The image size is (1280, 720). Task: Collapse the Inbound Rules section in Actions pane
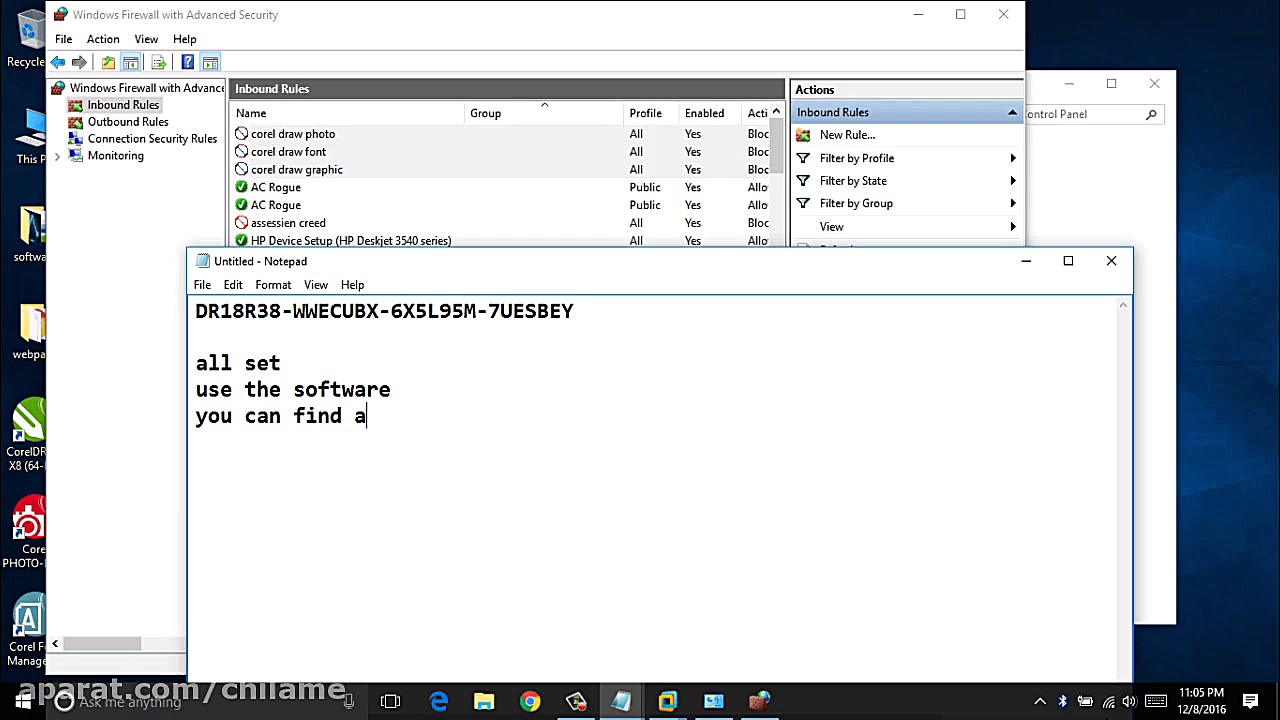[x=1012, y=112]
